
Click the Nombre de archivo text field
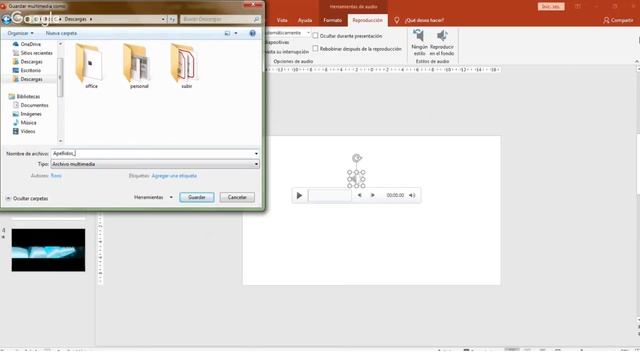click(151, 153)
